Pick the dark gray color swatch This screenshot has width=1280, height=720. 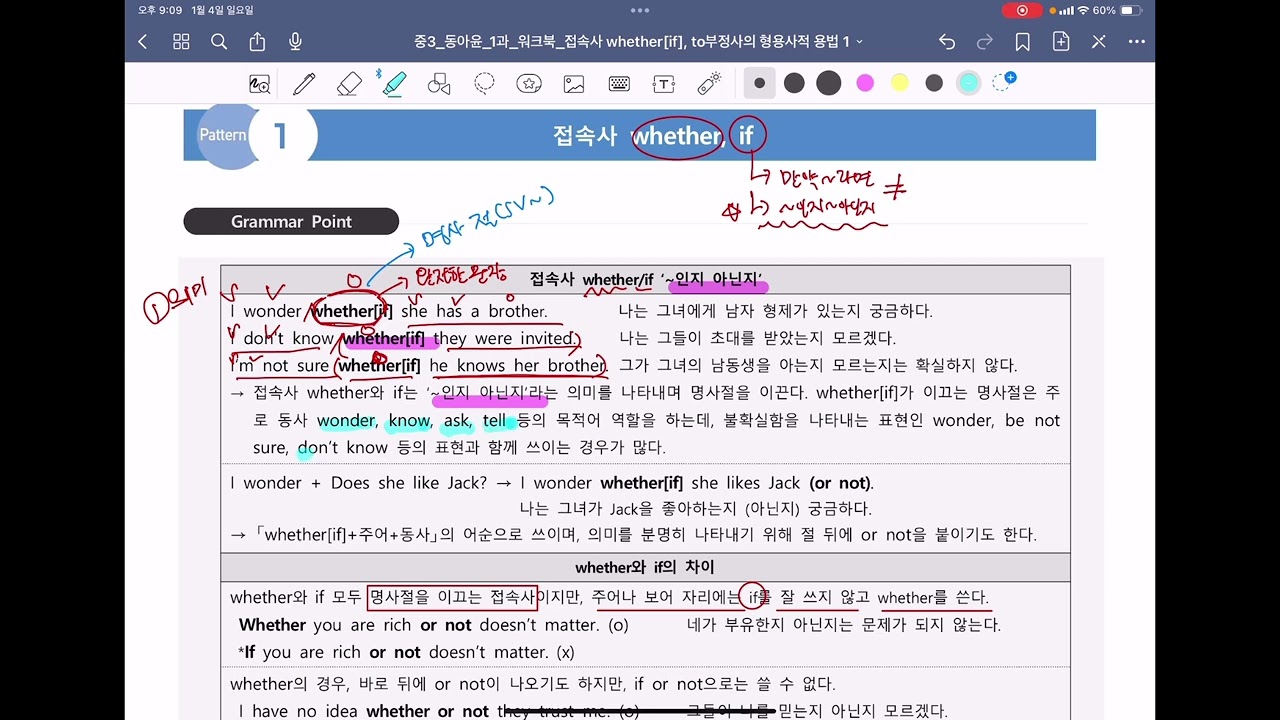coord(934,83)
